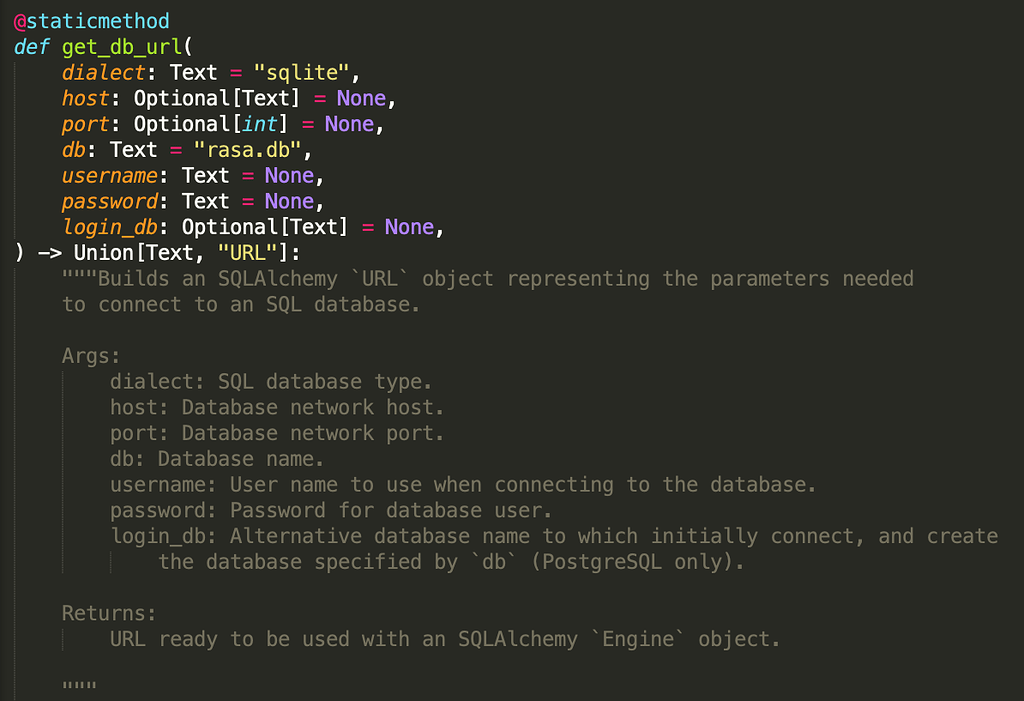
Task: Click the Args: heading in docstring
Action: (x=91, y=356)
